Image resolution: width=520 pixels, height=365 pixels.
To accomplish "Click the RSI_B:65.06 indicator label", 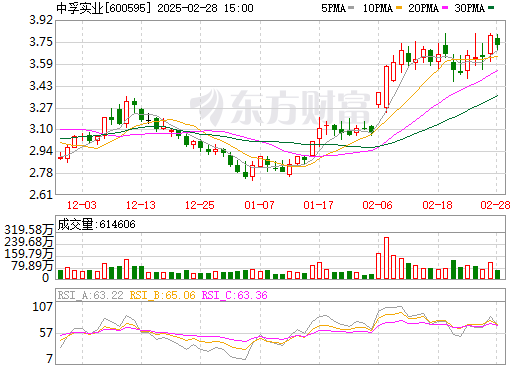I will (x=162, y=295).
